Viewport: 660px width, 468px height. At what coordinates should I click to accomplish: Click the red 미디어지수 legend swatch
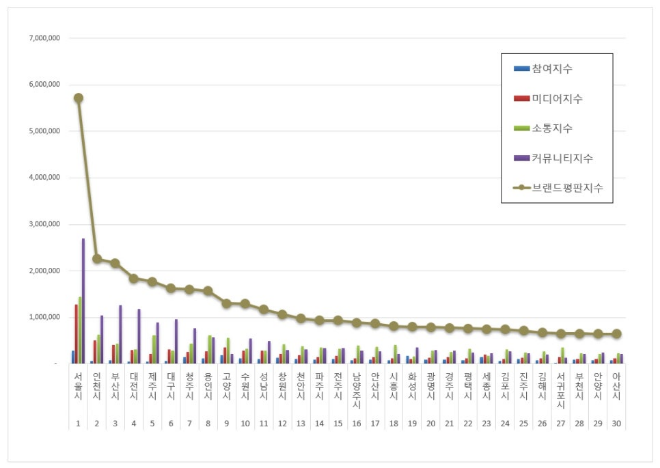520,99
